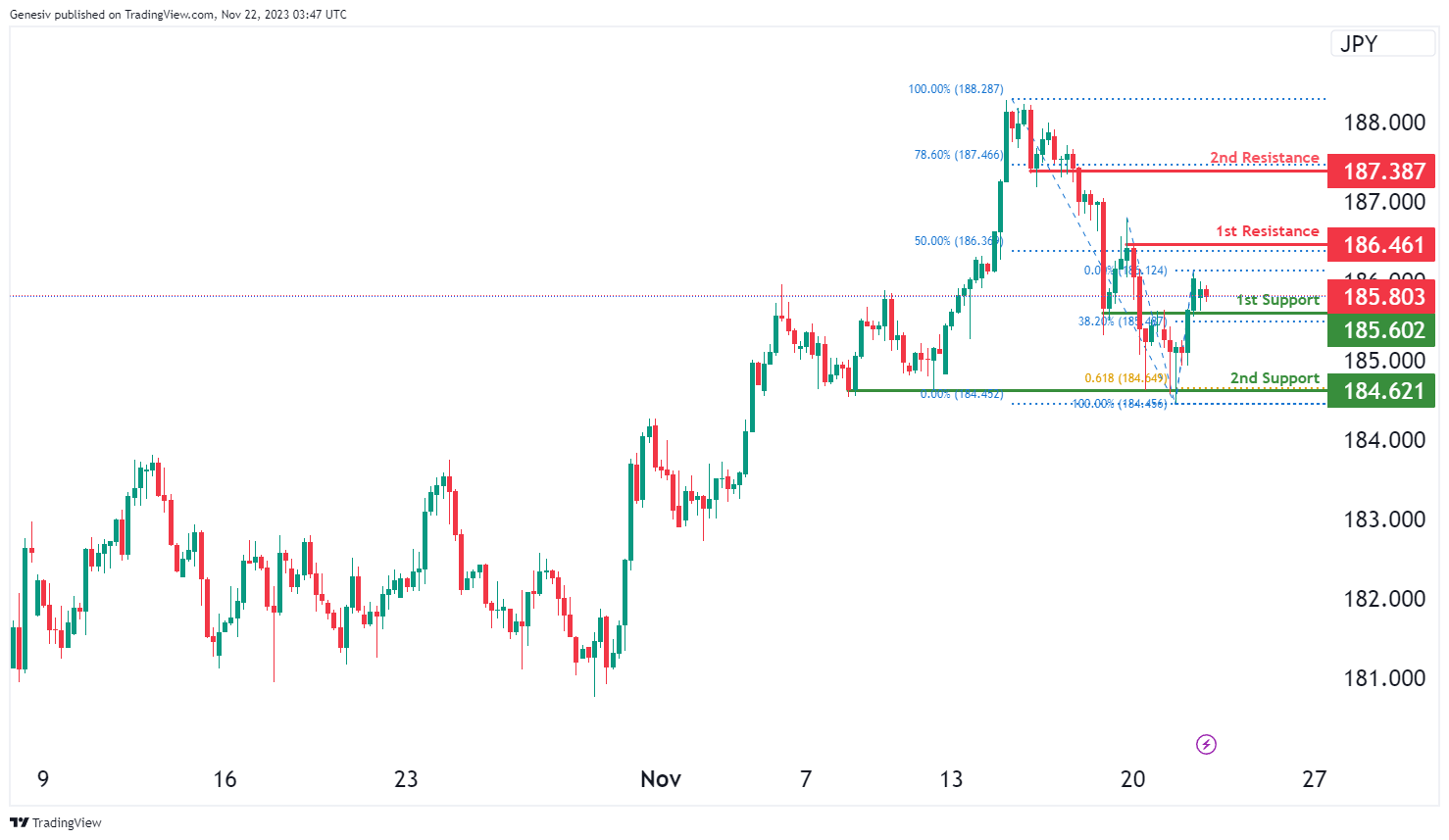Click the green 184.621 price label
The width and height of the screenshot is (1449, 840).
pyautogui.click(x=1382, y=391)
